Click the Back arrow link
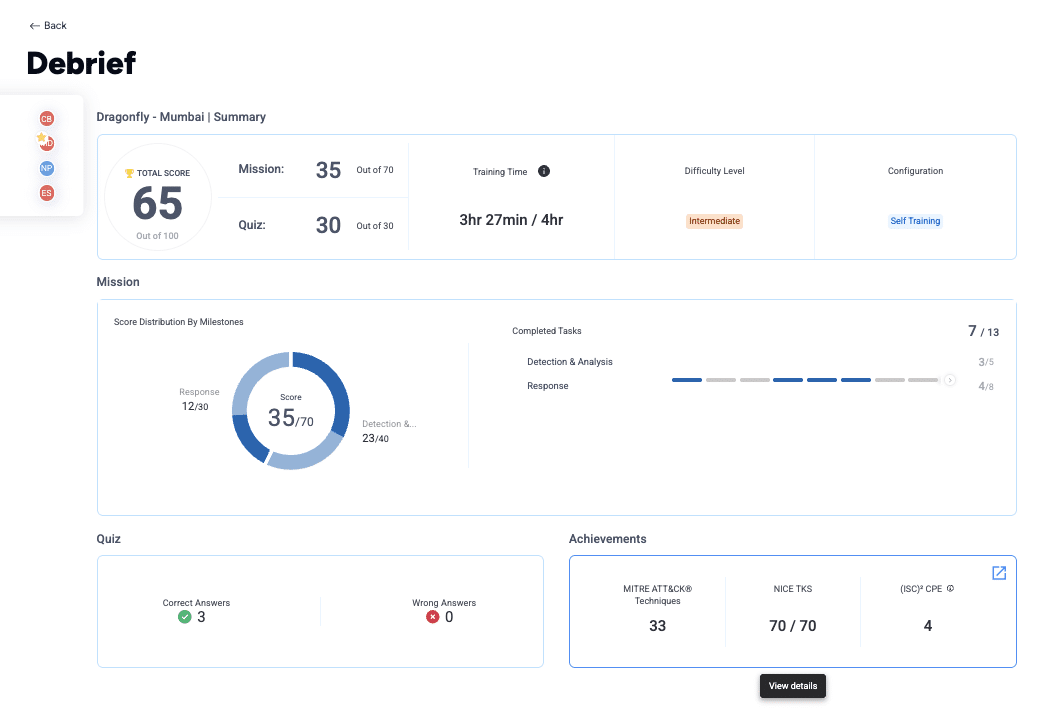The height and width of the screenshot is (723, 1051). click(x=47, y=25)
